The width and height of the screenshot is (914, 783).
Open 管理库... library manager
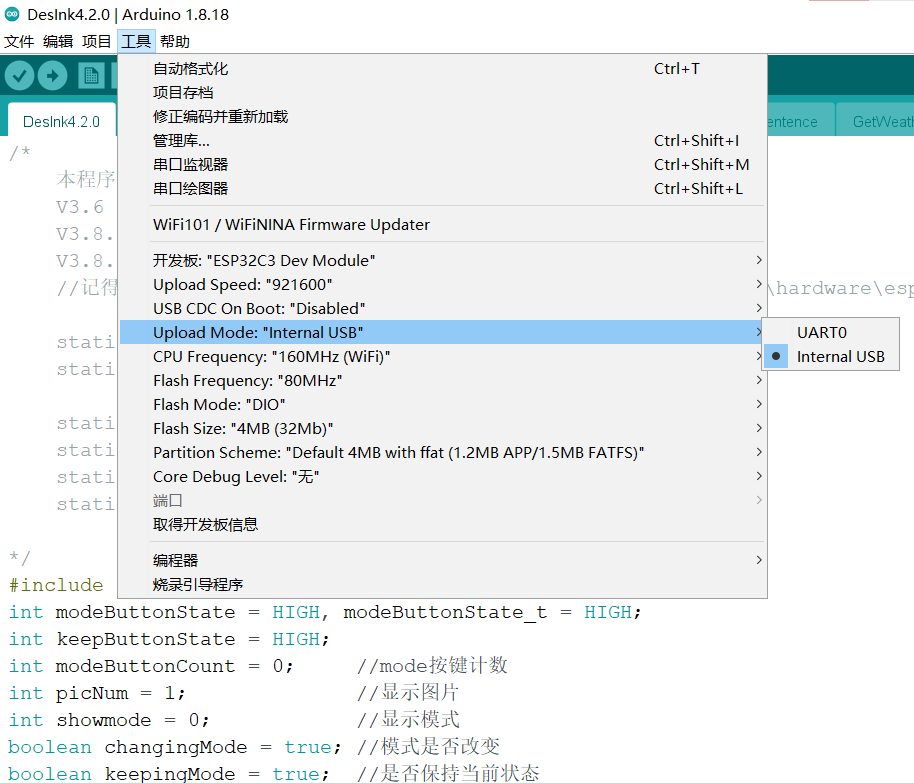[442, 141]
